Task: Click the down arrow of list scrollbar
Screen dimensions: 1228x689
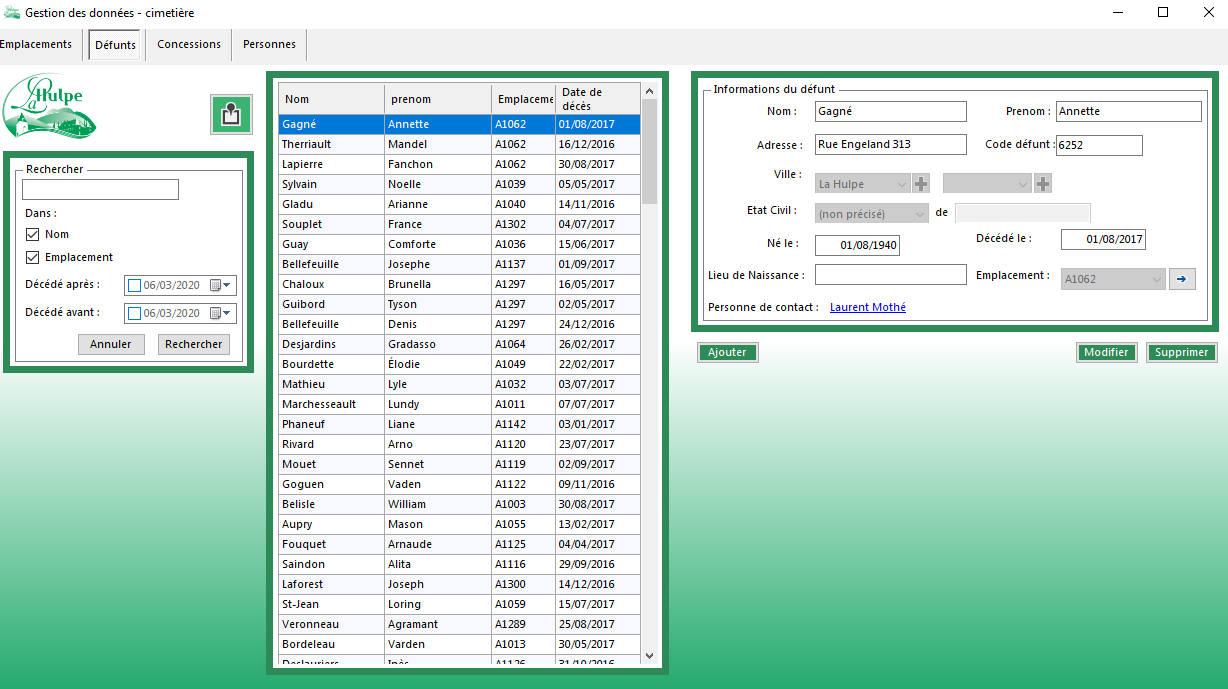Action: [649, 656]
